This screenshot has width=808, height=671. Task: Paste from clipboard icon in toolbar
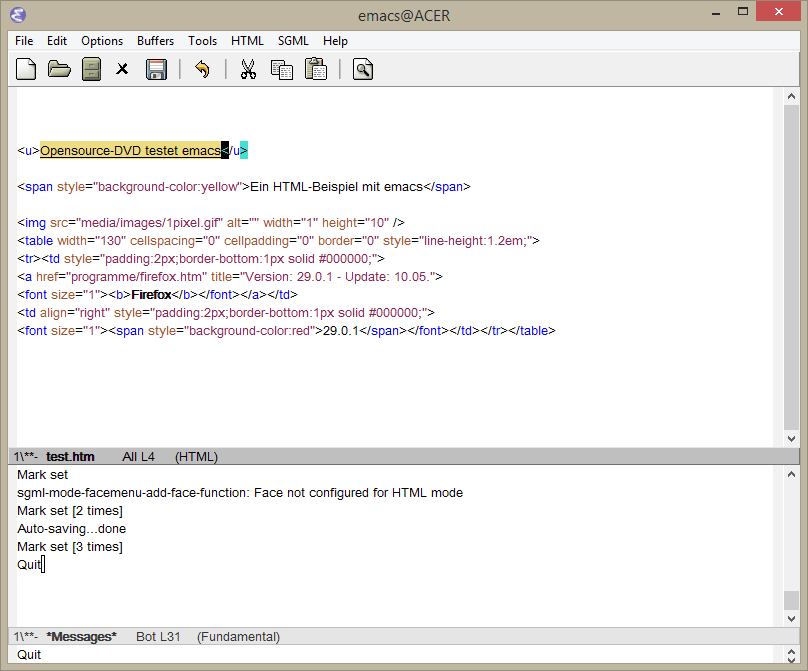(x=316, y=69)
